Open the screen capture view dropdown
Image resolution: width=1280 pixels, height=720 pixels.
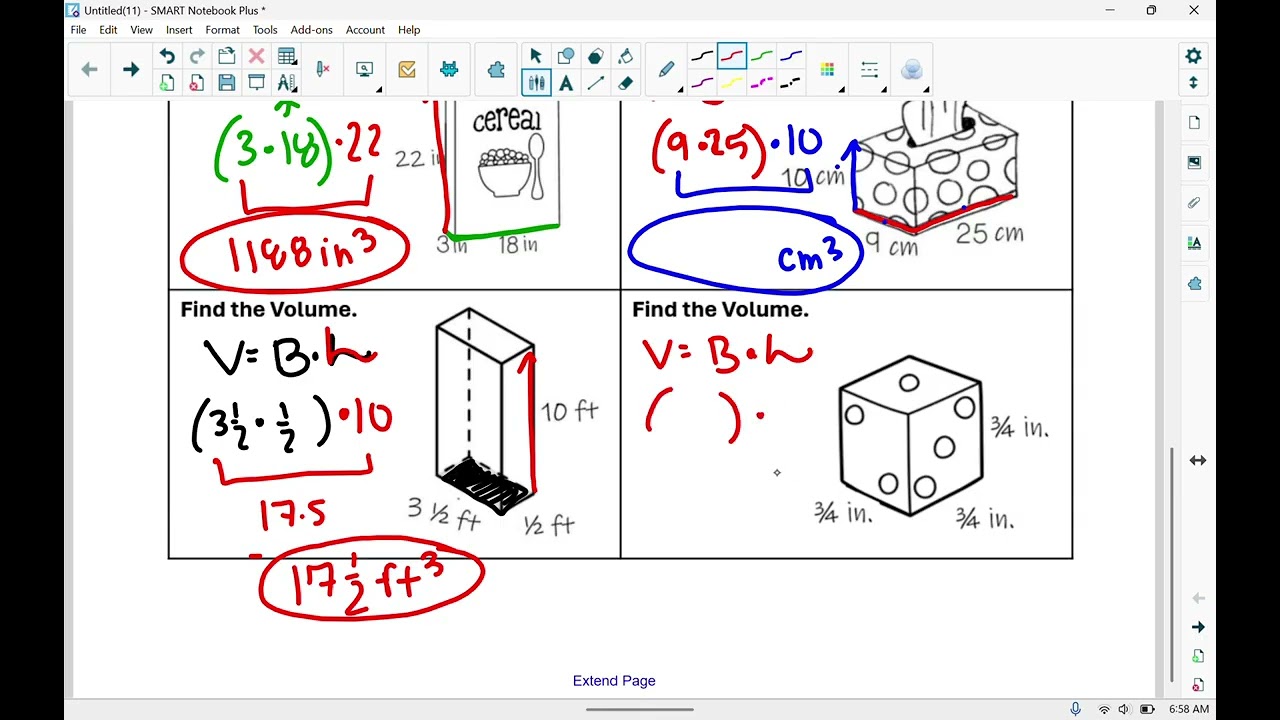367,70
